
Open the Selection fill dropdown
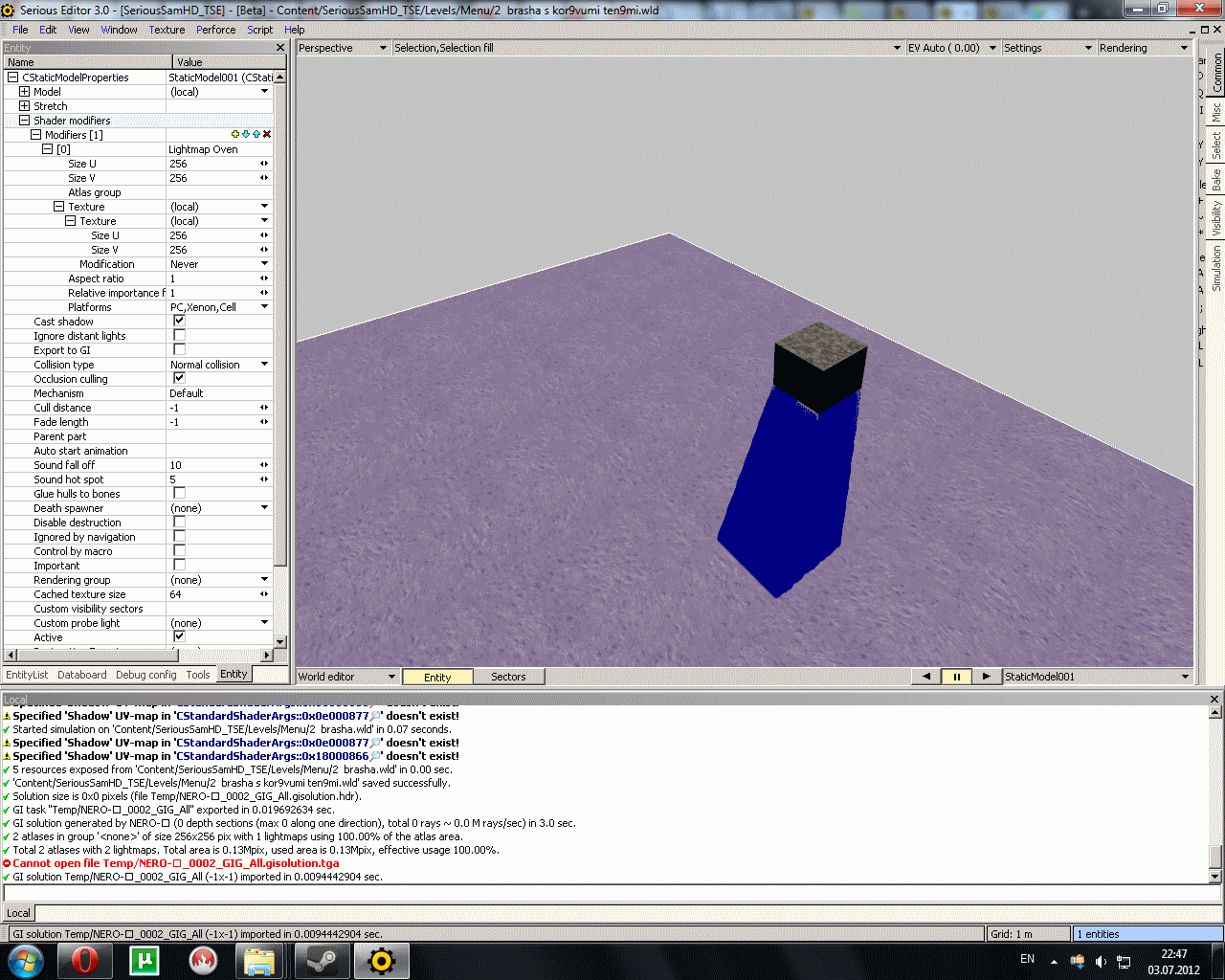pos(648,48)
